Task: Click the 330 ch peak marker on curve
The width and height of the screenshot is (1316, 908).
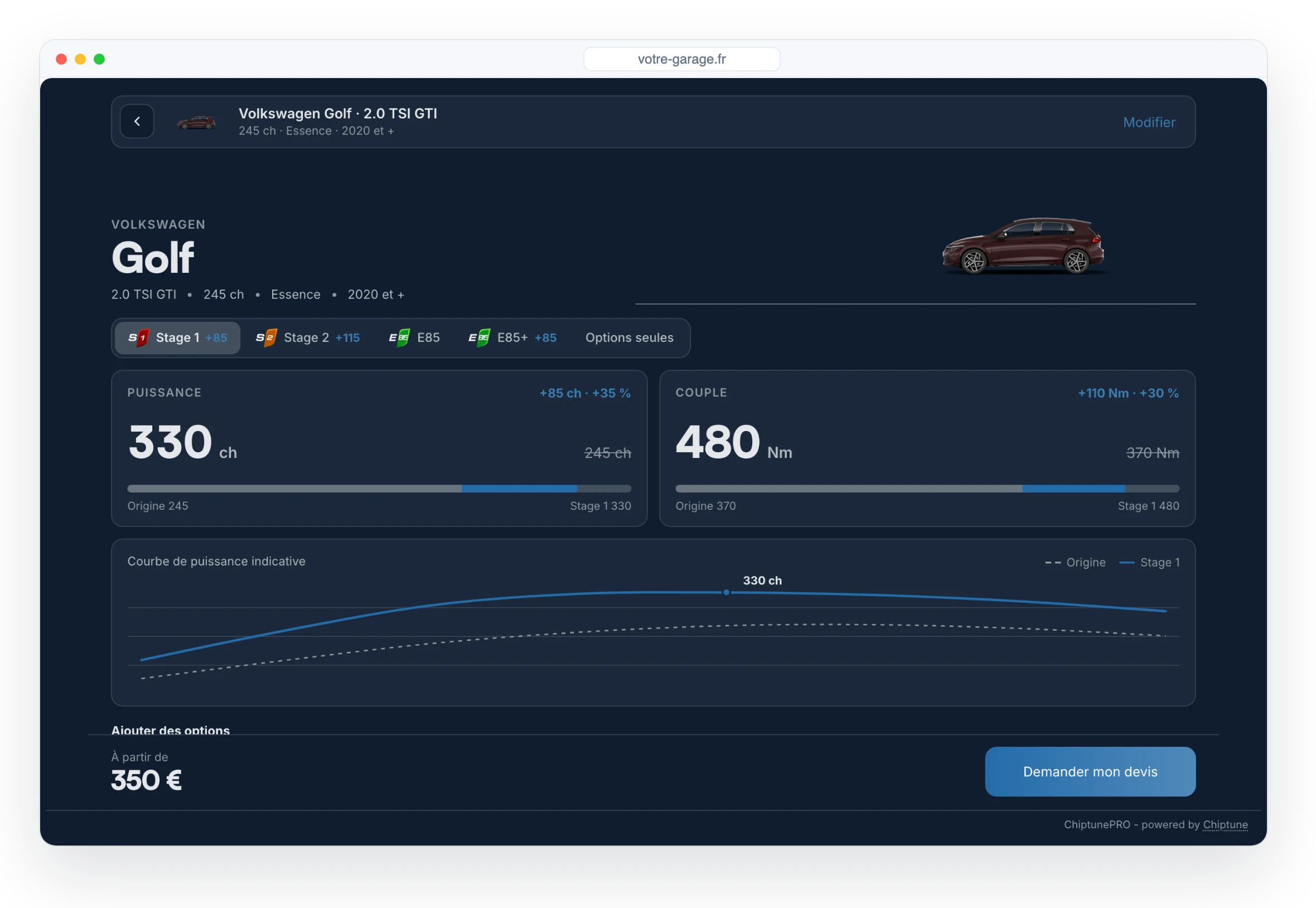Action: 726,592
